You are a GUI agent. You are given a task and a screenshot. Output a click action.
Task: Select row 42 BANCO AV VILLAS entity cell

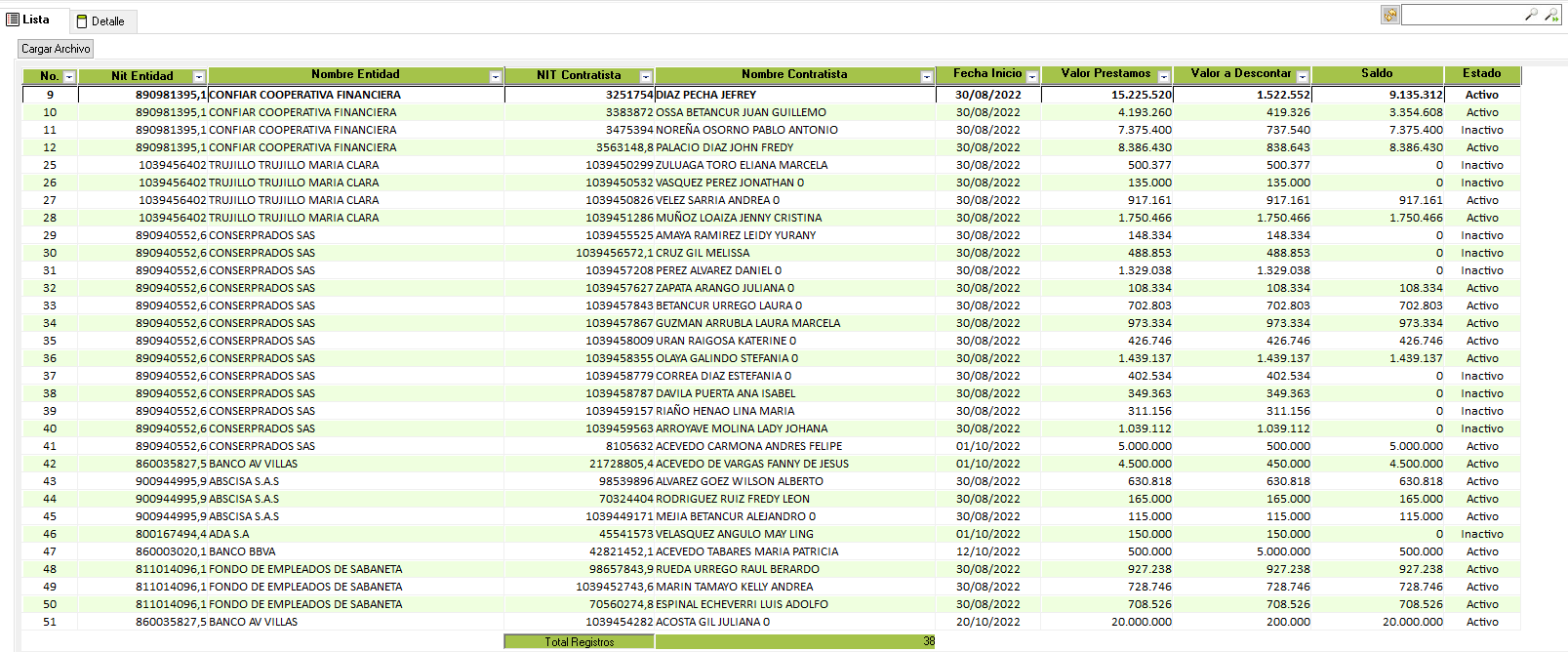[253, 464]
